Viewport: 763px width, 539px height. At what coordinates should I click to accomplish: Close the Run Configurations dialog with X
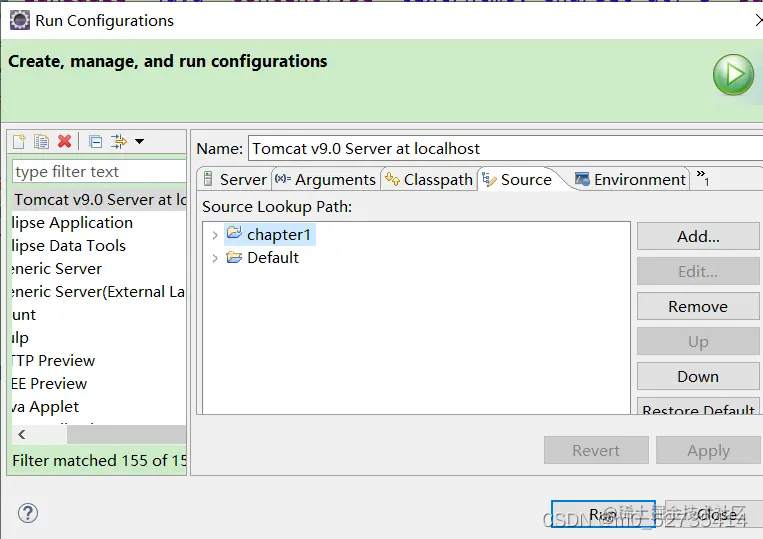(x=758, y=20)
